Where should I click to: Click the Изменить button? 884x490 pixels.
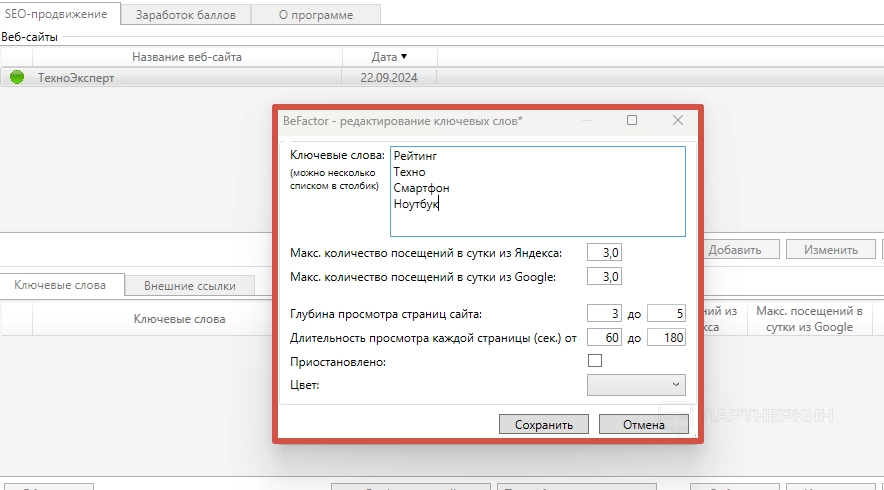pos(830,250)
